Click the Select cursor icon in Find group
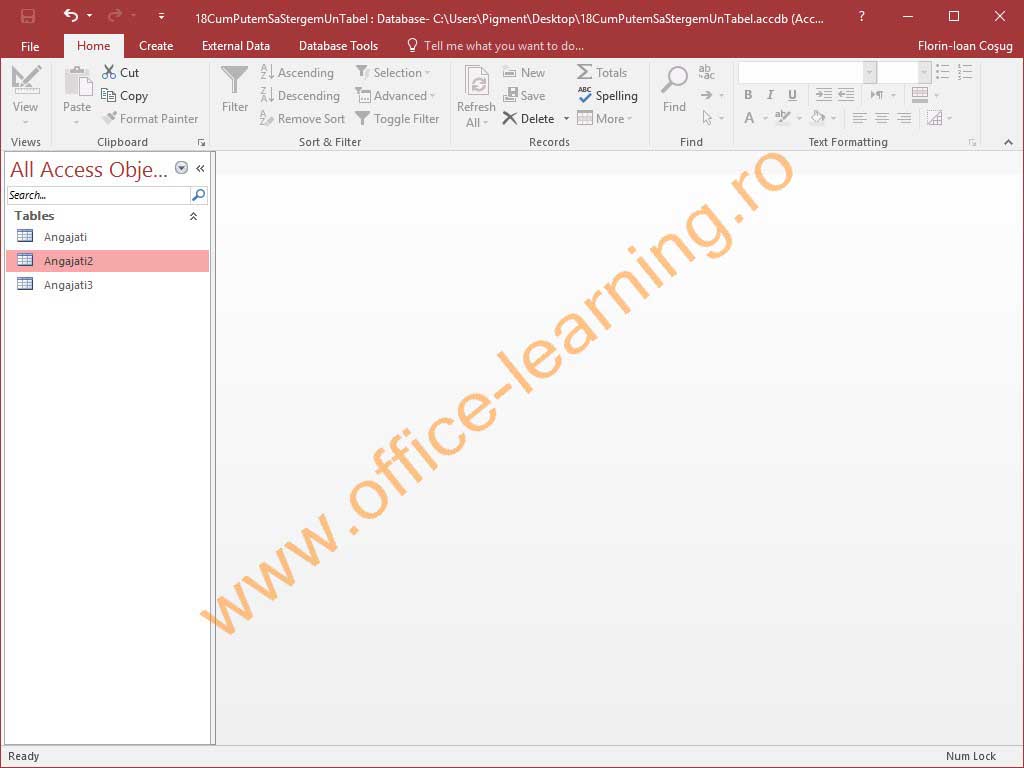Screen dimensions: 1024x768 [707, 118]
